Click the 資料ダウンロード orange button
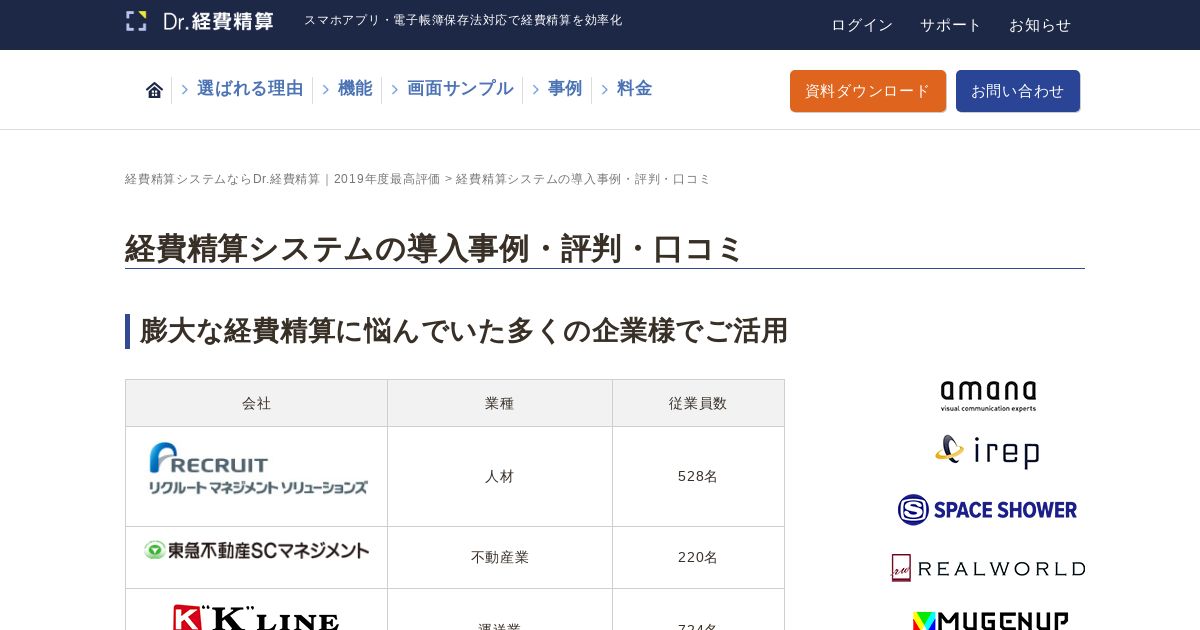The width and height of the screenshot is (1200, 630). click(x=868, y=91)
